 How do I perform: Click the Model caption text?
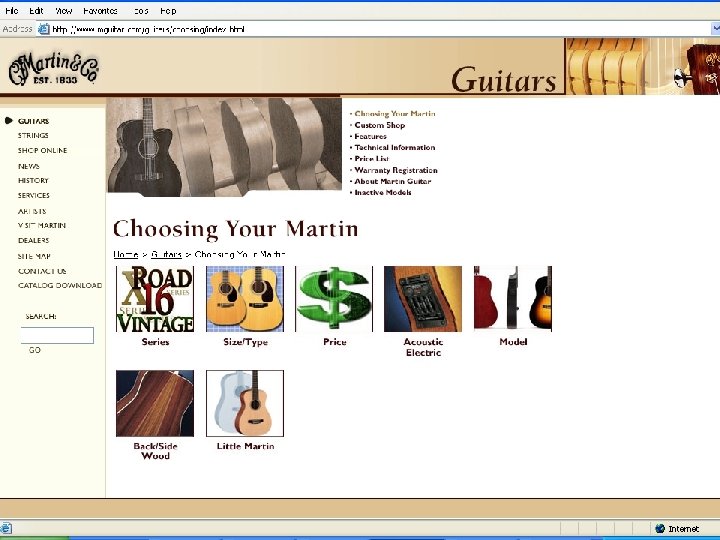click(x=513, y=342)
